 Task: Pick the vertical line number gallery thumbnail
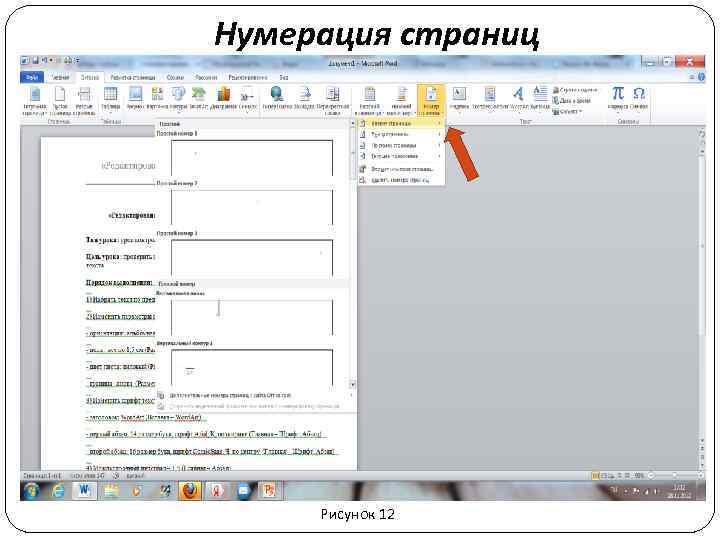[x=252, y=317]
